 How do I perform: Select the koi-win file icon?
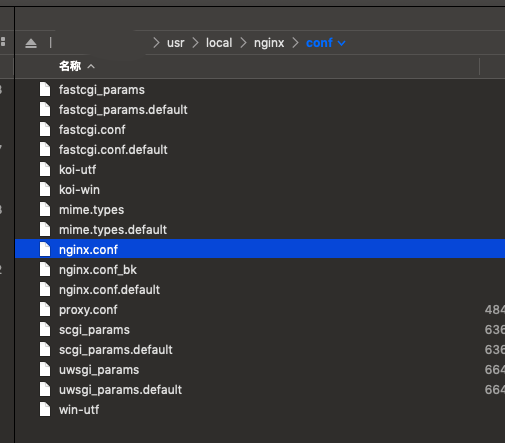[x=45, y=190]
